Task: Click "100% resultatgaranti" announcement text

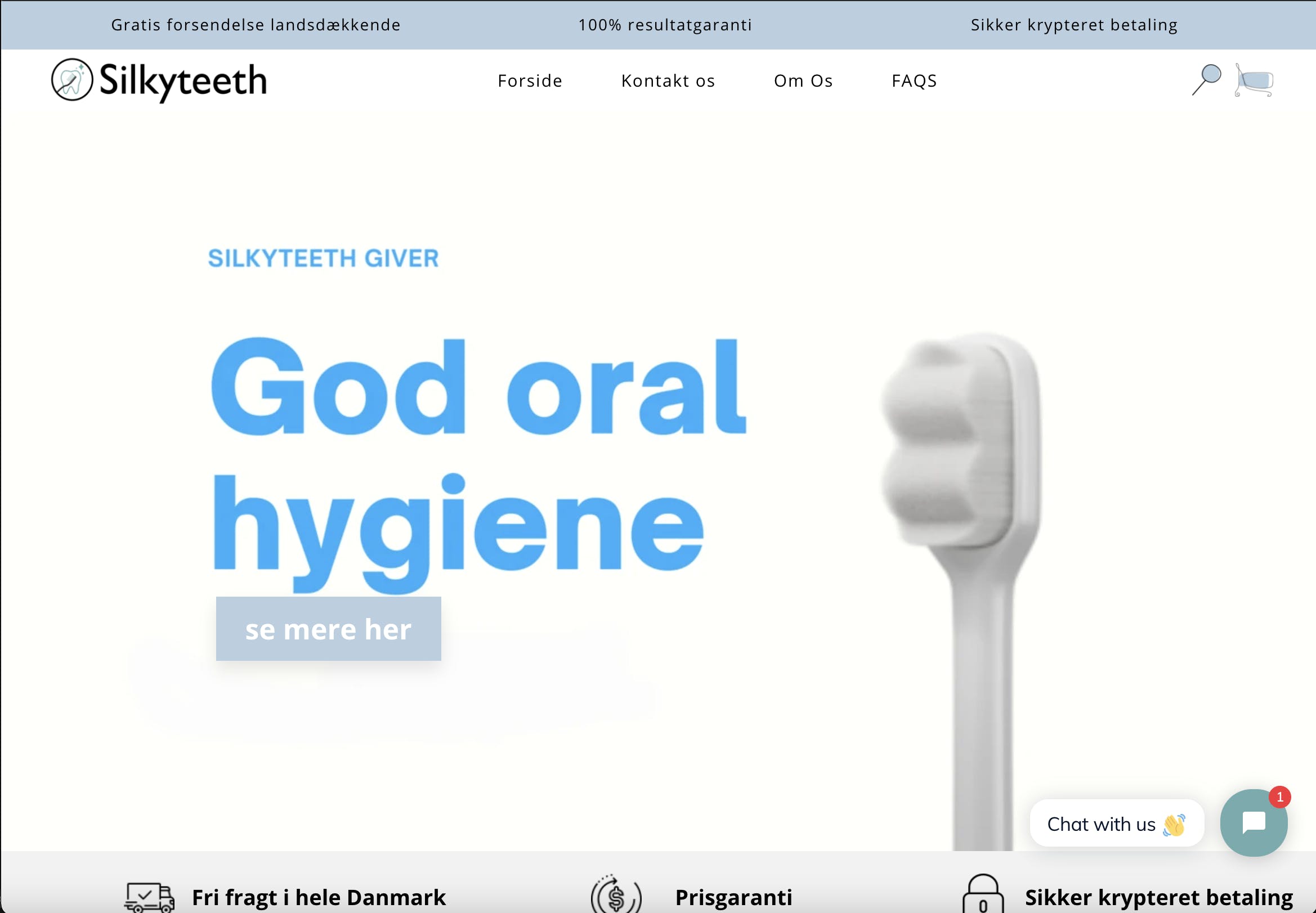Action: [665, 25]
